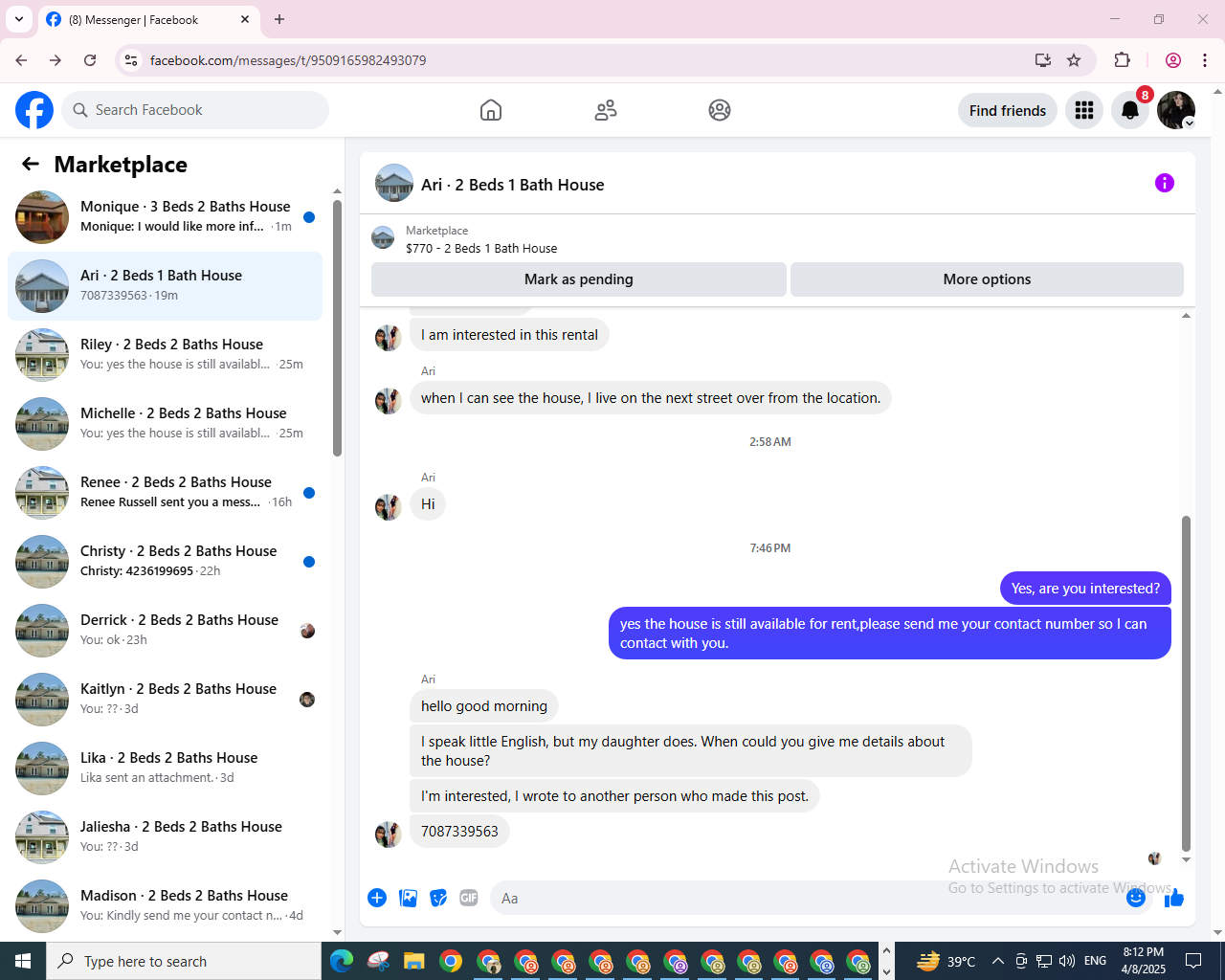The height and width of the screenshot is (980, 1225).
Task: Click the 'hello good morning' message
Action: pos(484,706)
